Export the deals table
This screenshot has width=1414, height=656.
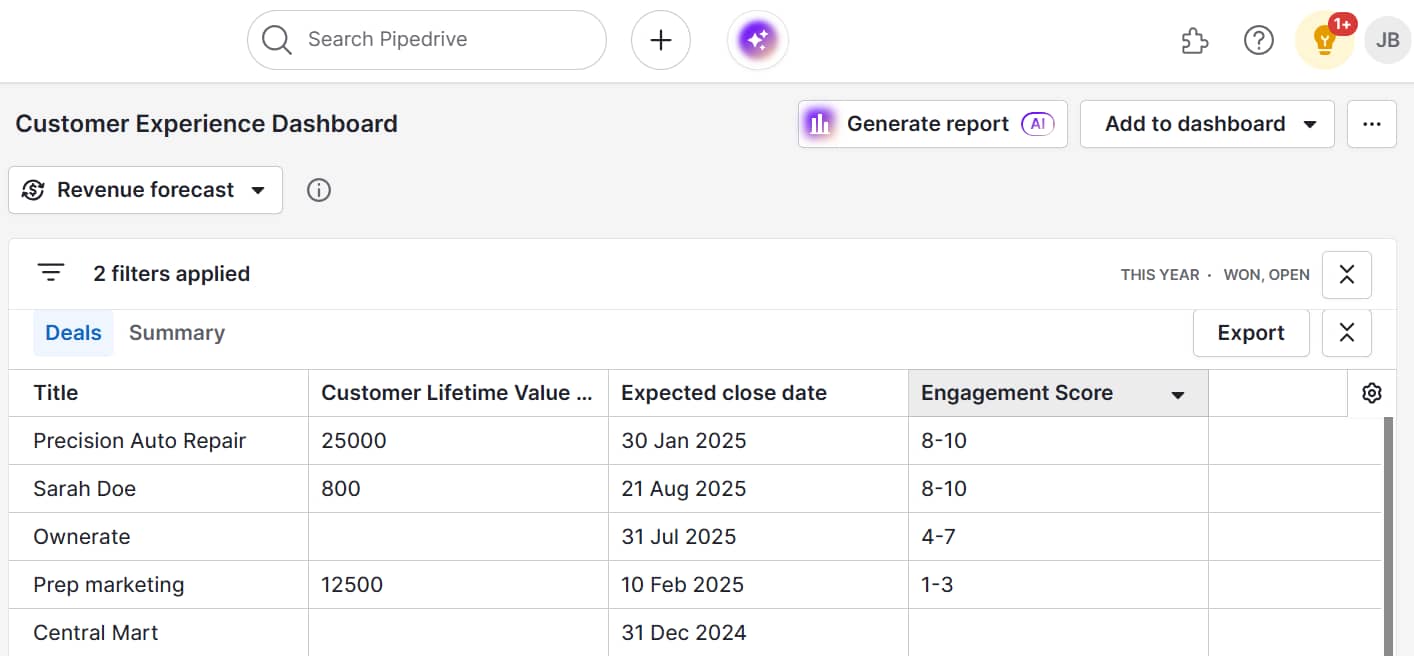coord(1250,333)
